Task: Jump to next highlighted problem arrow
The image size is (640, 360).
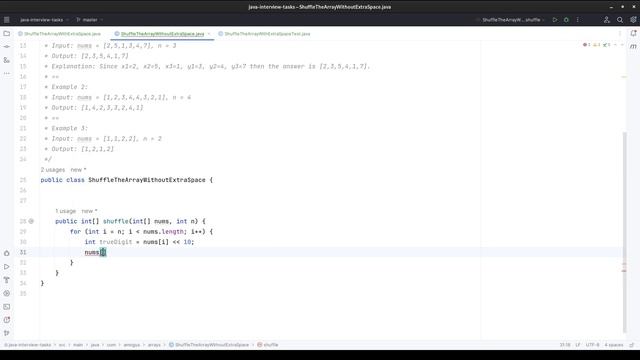Action: pos(622,44)
